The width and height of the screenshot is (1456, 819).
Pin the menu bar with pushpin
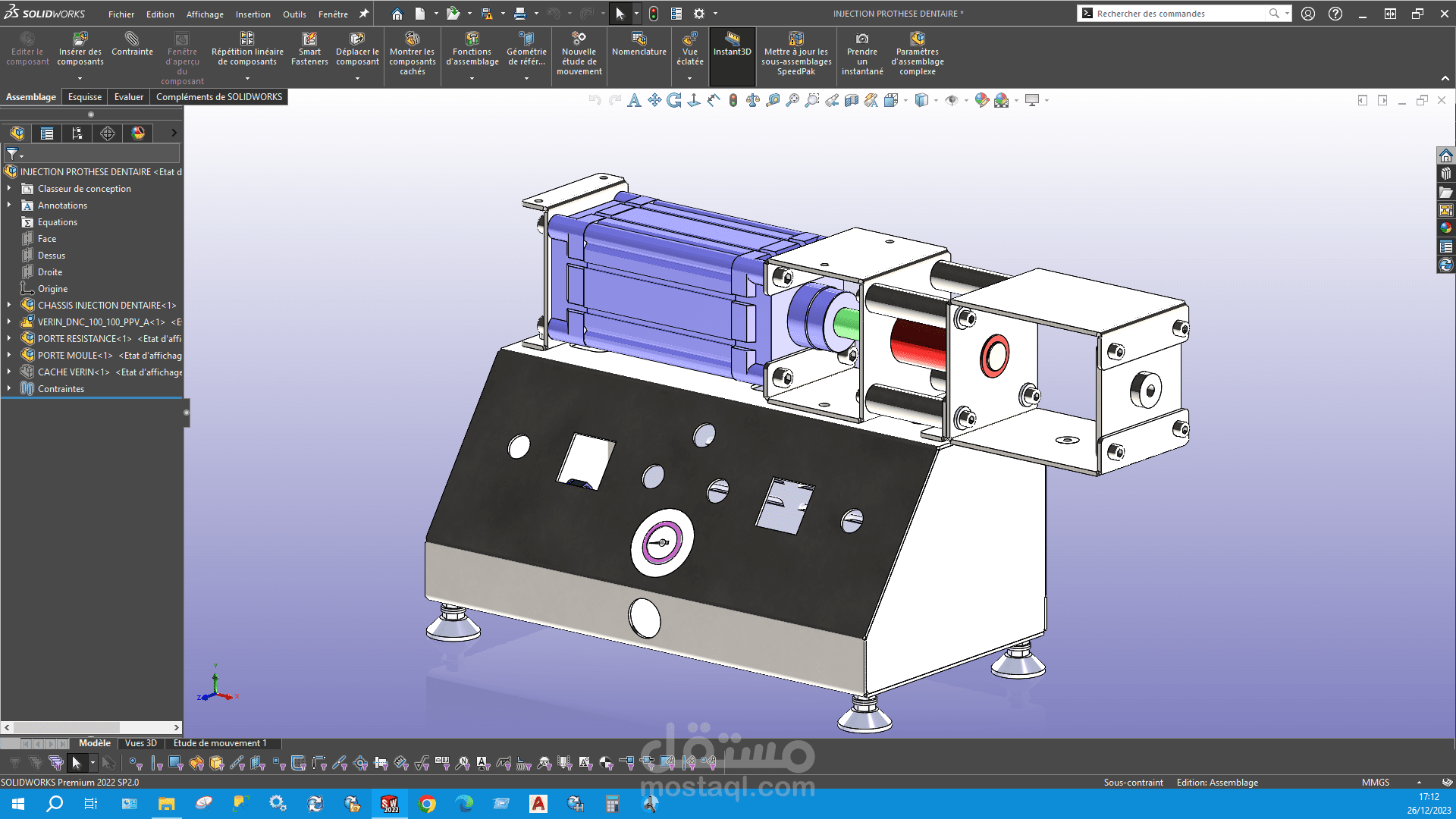click(x=364, y=14)
